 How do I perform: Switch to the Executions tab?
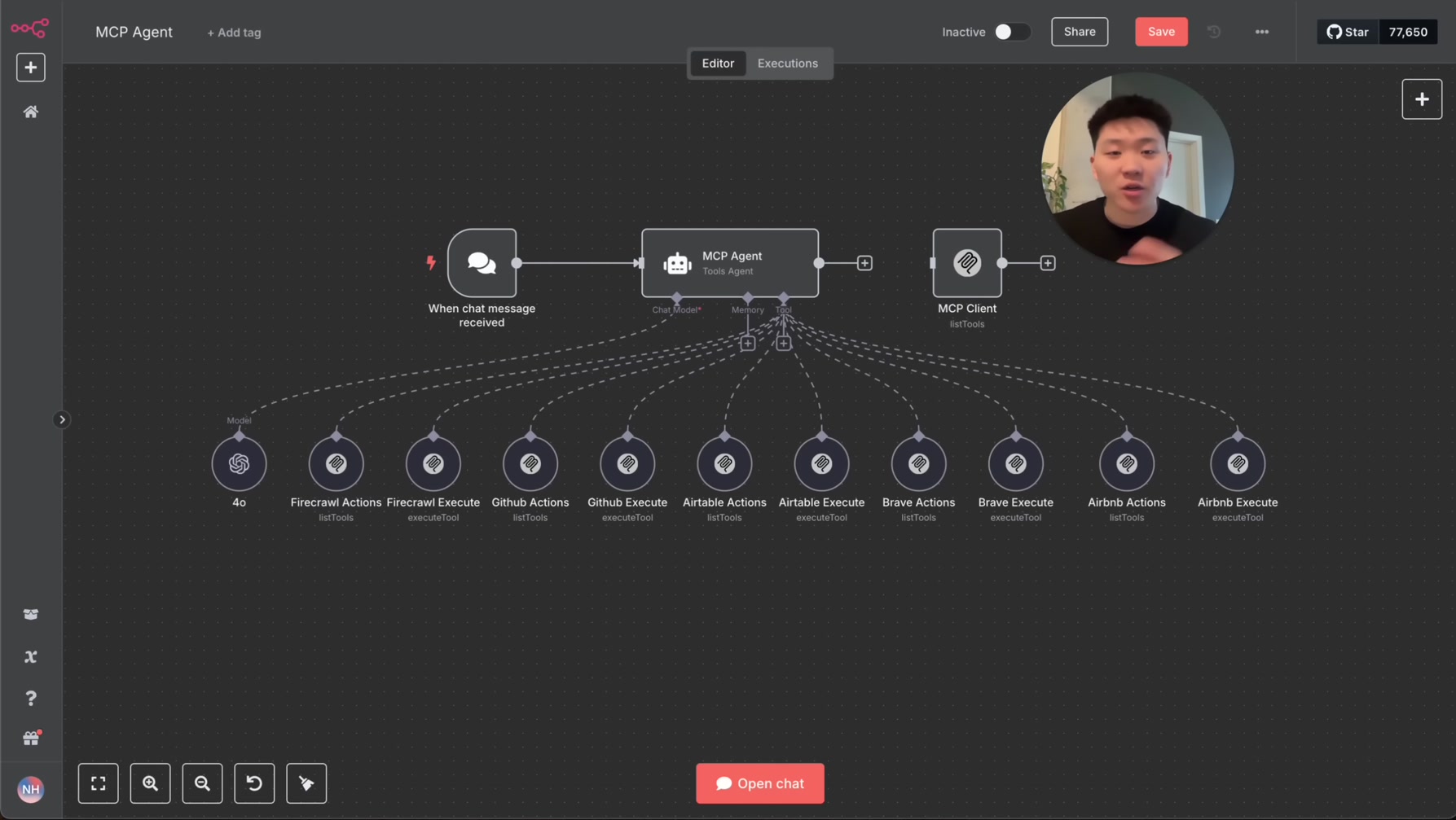coord(788,64)
